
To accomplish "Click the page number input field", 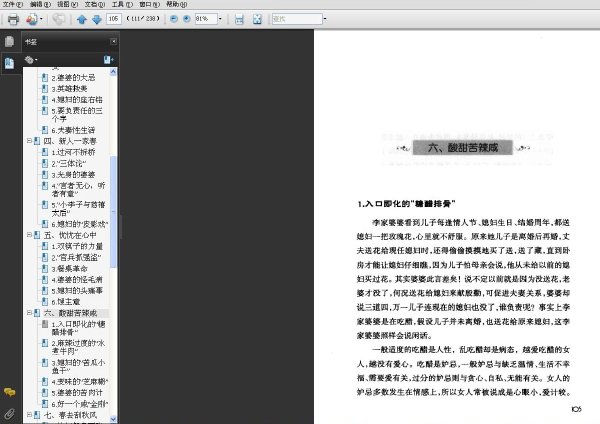I will tap(114, 18).
